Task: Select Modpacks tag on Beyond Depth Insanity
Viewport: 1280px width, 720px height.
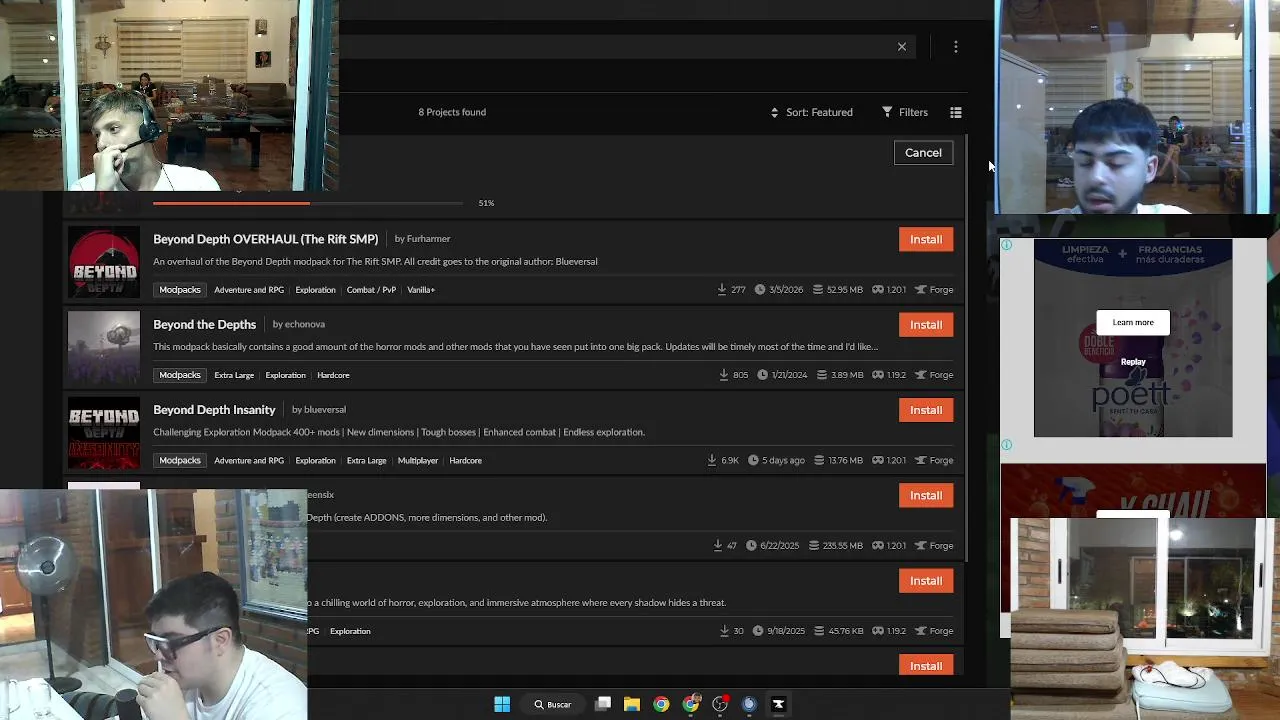Action: [180, 460]
